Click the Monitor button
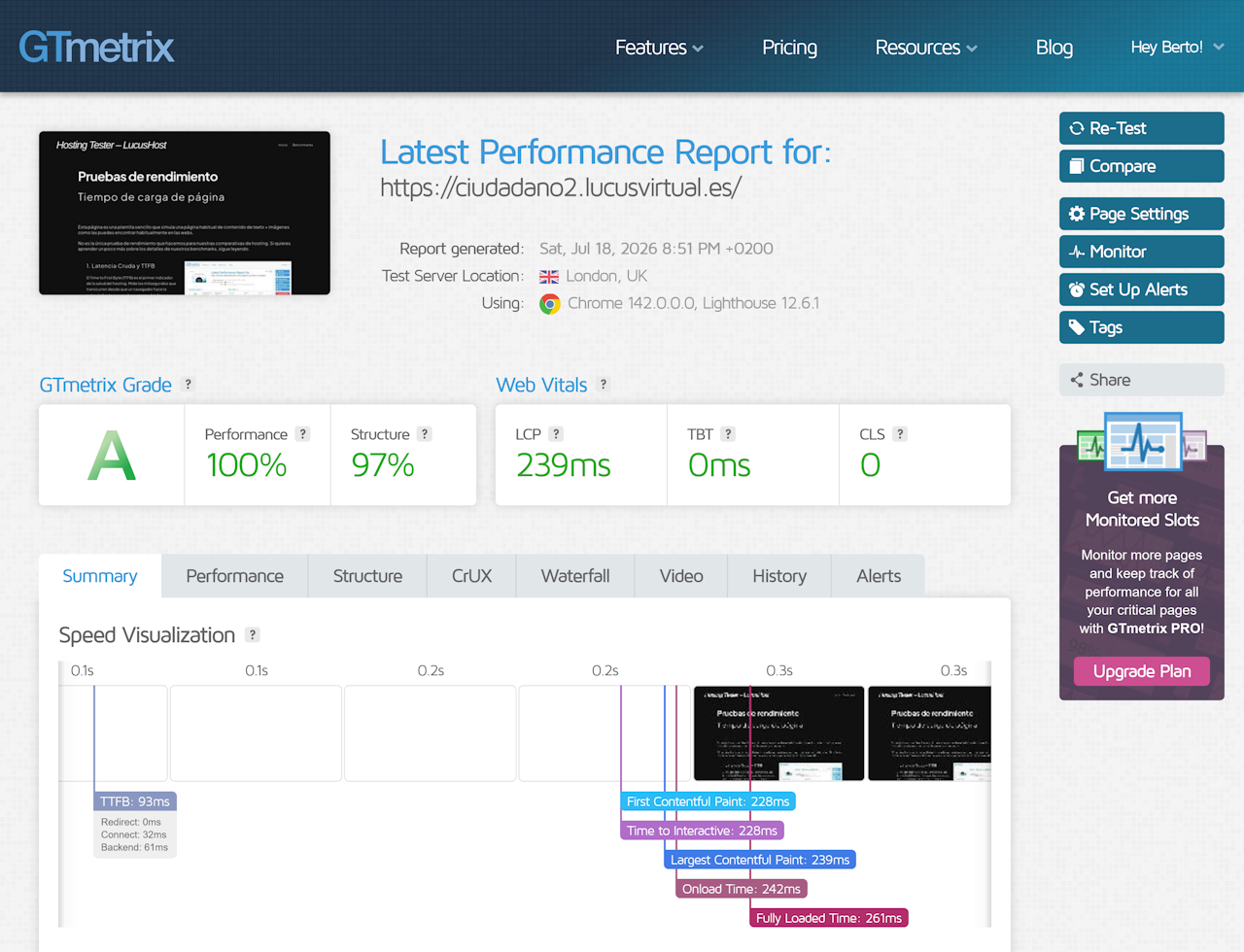 pyautogui.click(x=1142, y=252)
